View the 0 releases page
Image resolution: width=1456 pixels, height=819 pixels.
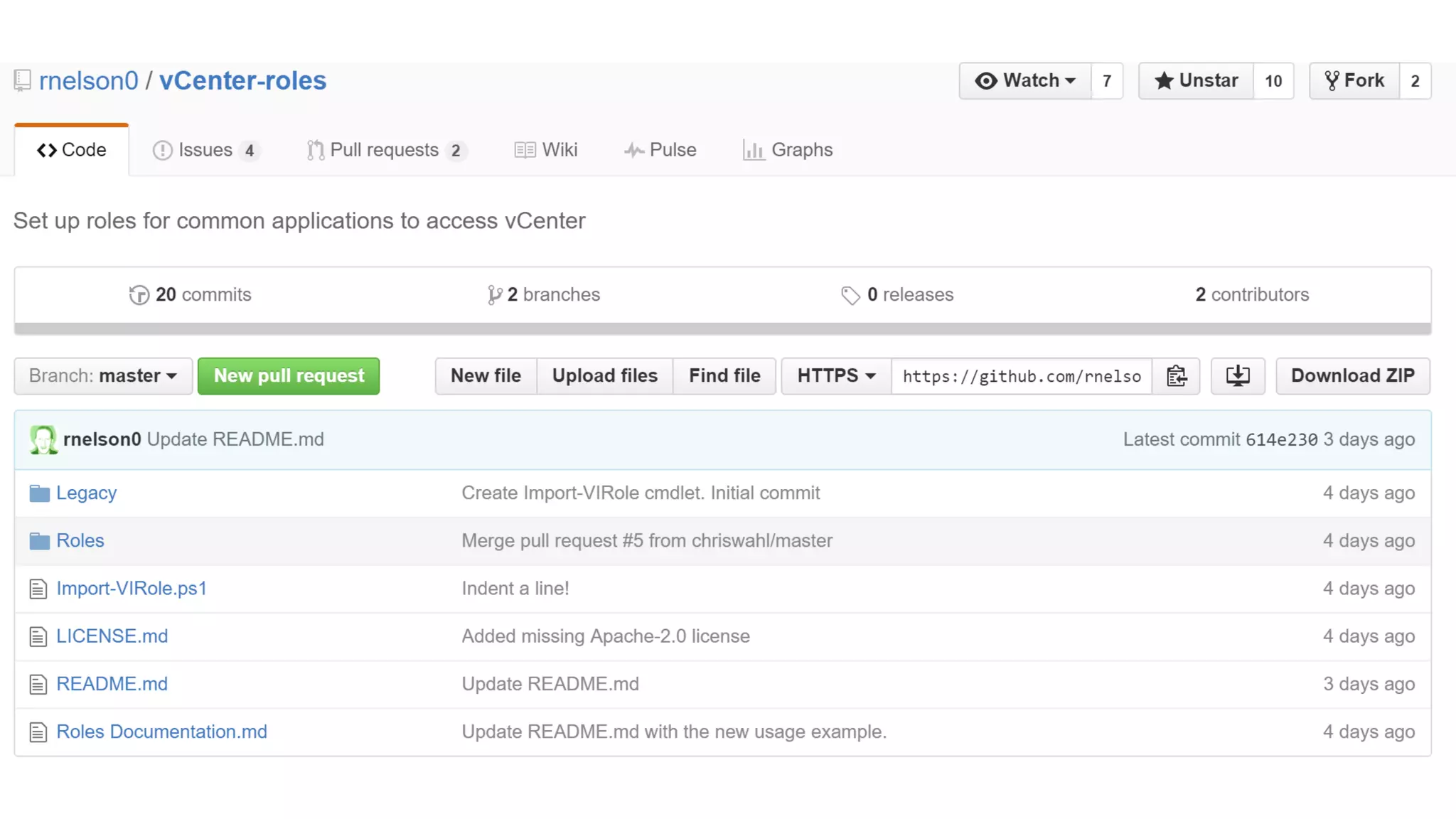(x=897, y=294)
